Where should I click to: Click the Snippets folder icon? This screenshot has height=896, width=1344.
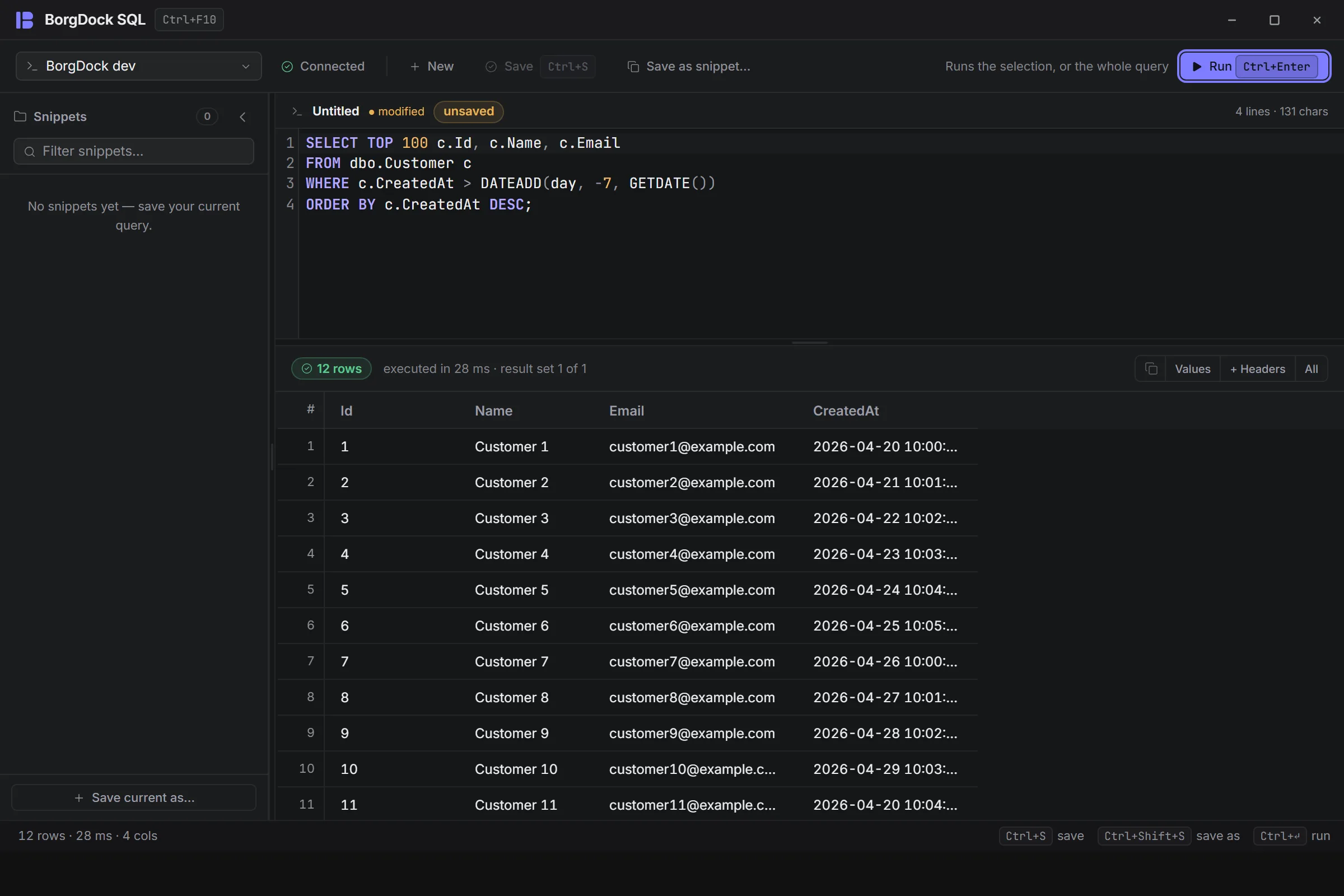[21, 116]
